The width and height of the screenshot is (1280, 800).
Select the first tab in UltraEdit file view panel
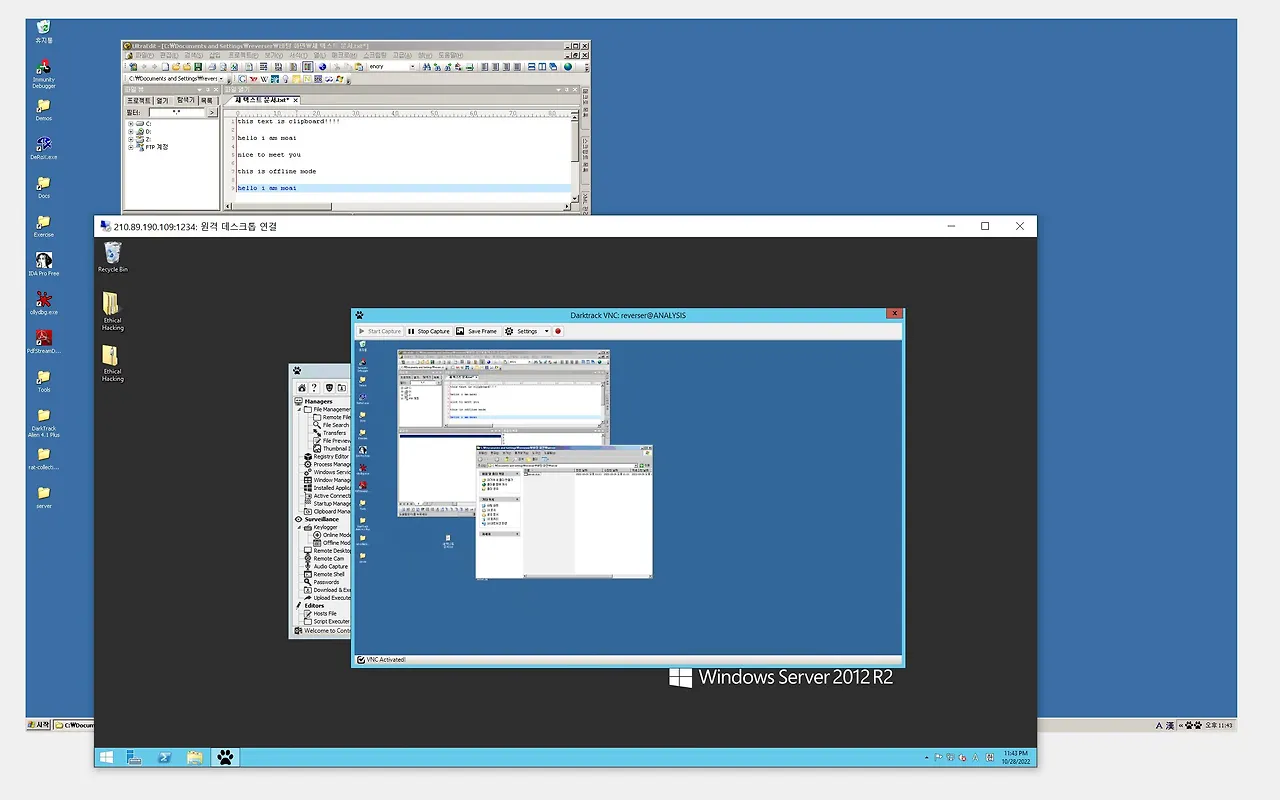(x=138, y=101)
